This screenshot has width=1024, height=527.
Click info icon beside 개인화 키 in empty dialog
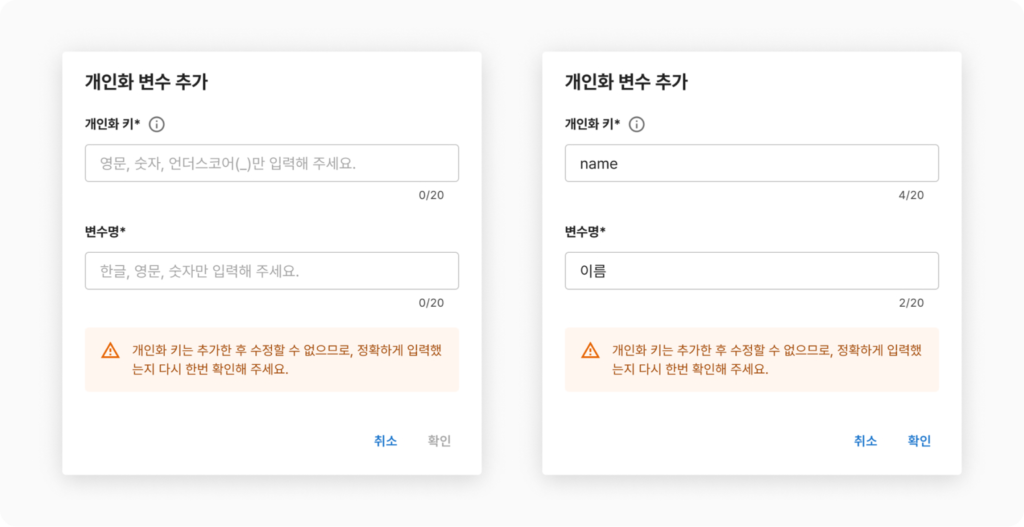(x=156, y=125)
